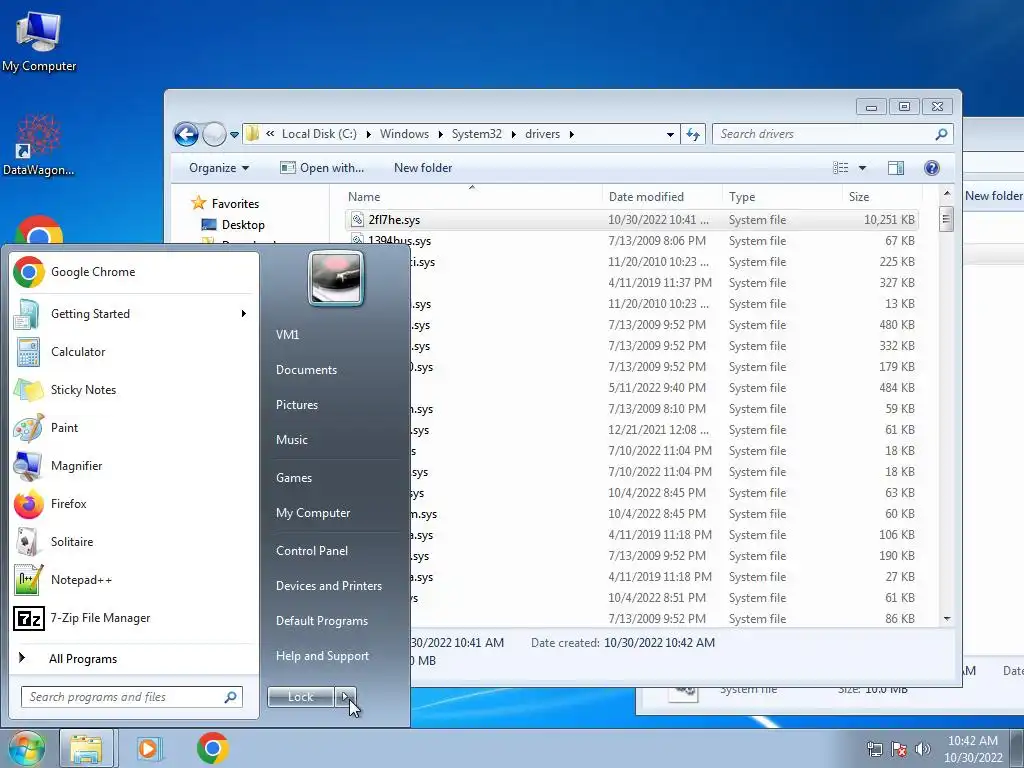Screen dimensions: 1024x768
Task: Open Documents from Start menu
Action: click(x=306, y=370)
